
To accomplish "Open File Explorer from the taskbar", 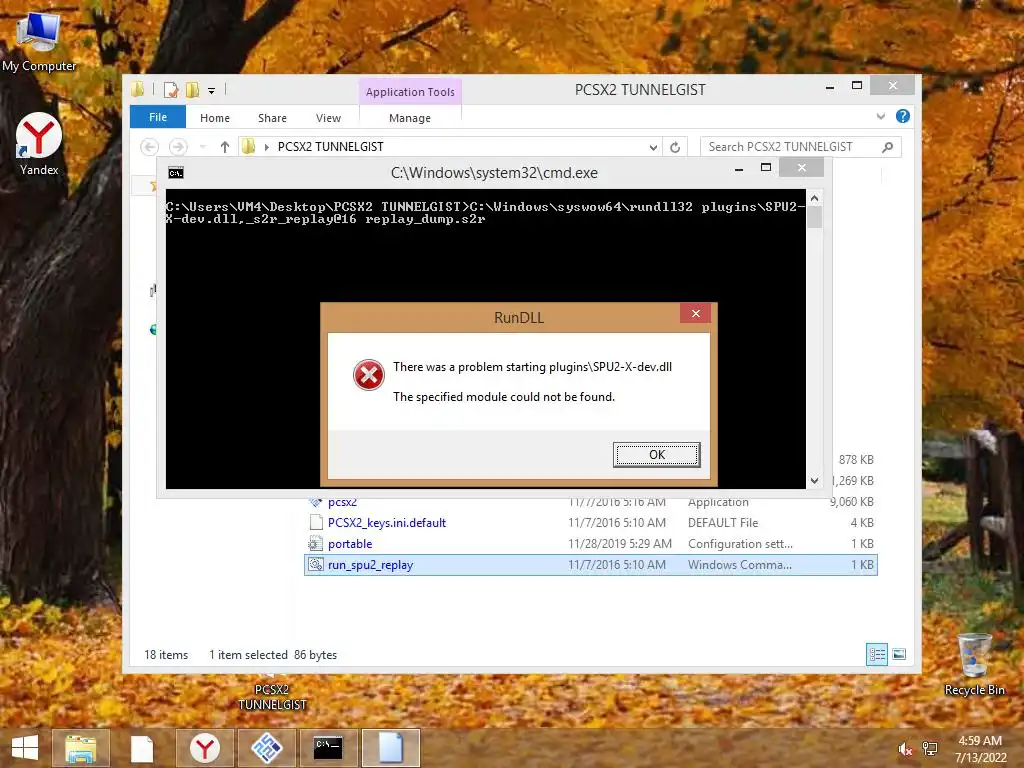I will (80, 748).
